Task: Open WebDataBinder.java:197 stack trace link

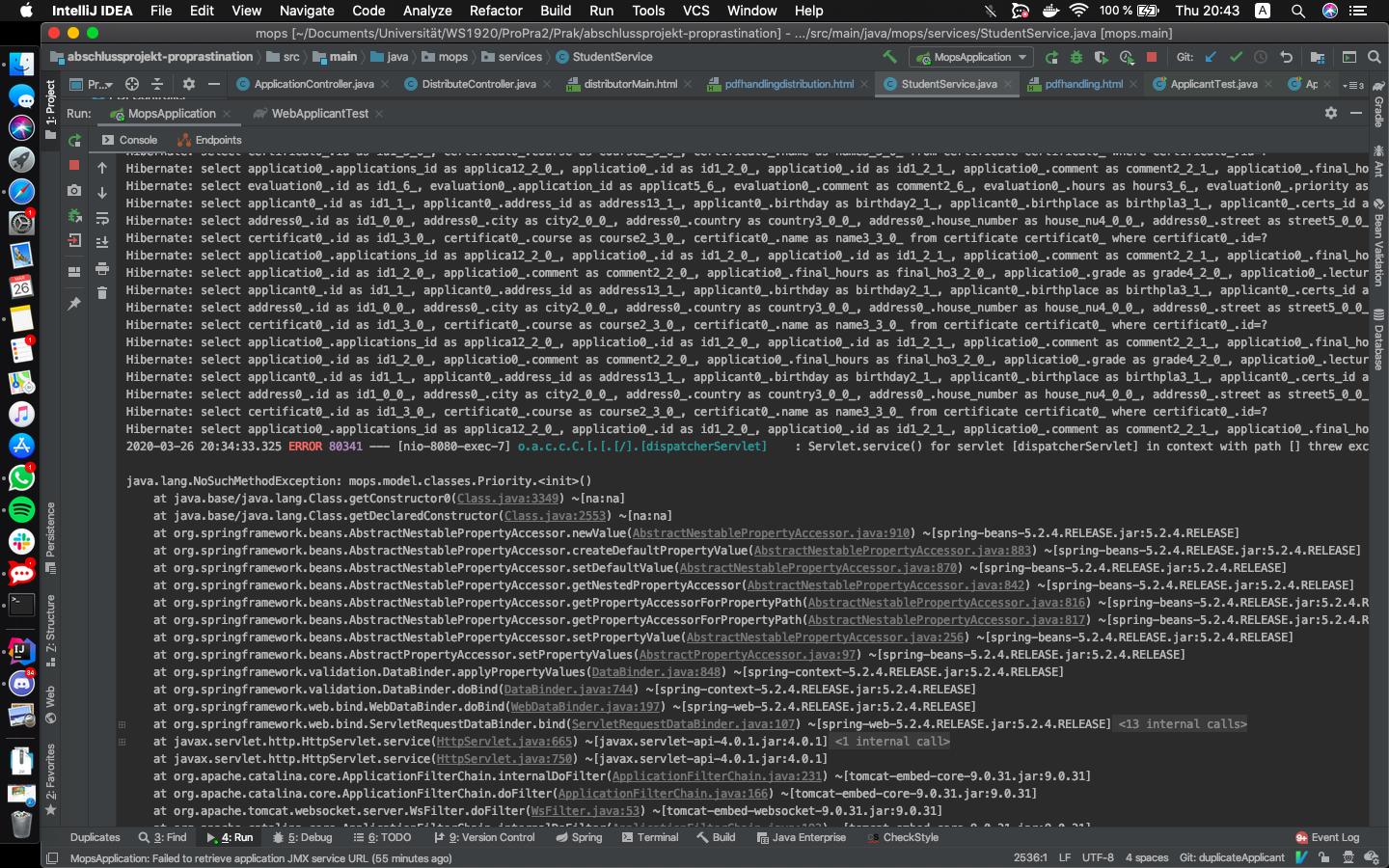Action: (586, 707)
